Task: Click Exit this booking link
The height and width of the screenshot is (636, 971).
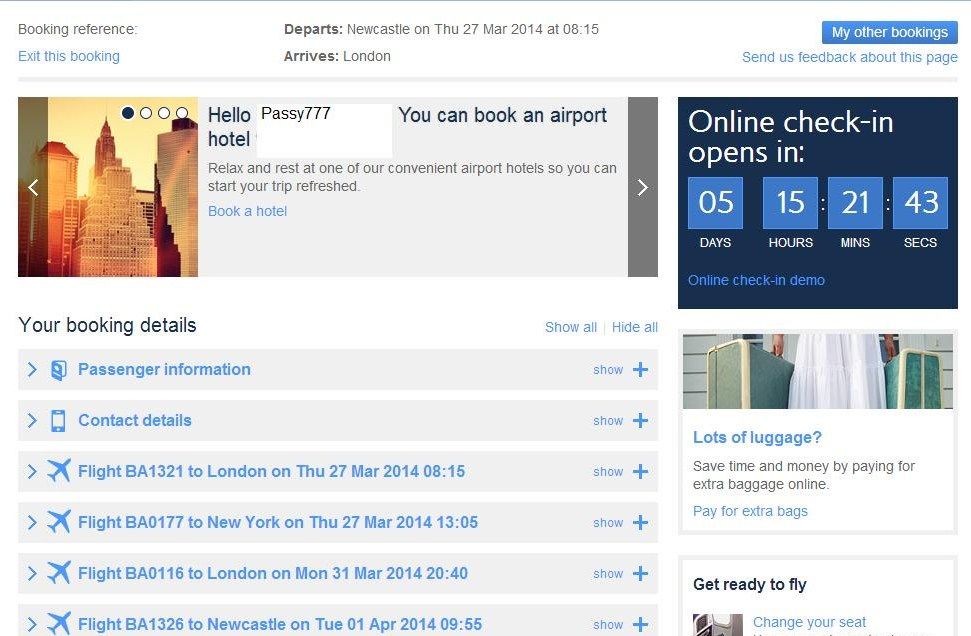Action: [69, 56]
